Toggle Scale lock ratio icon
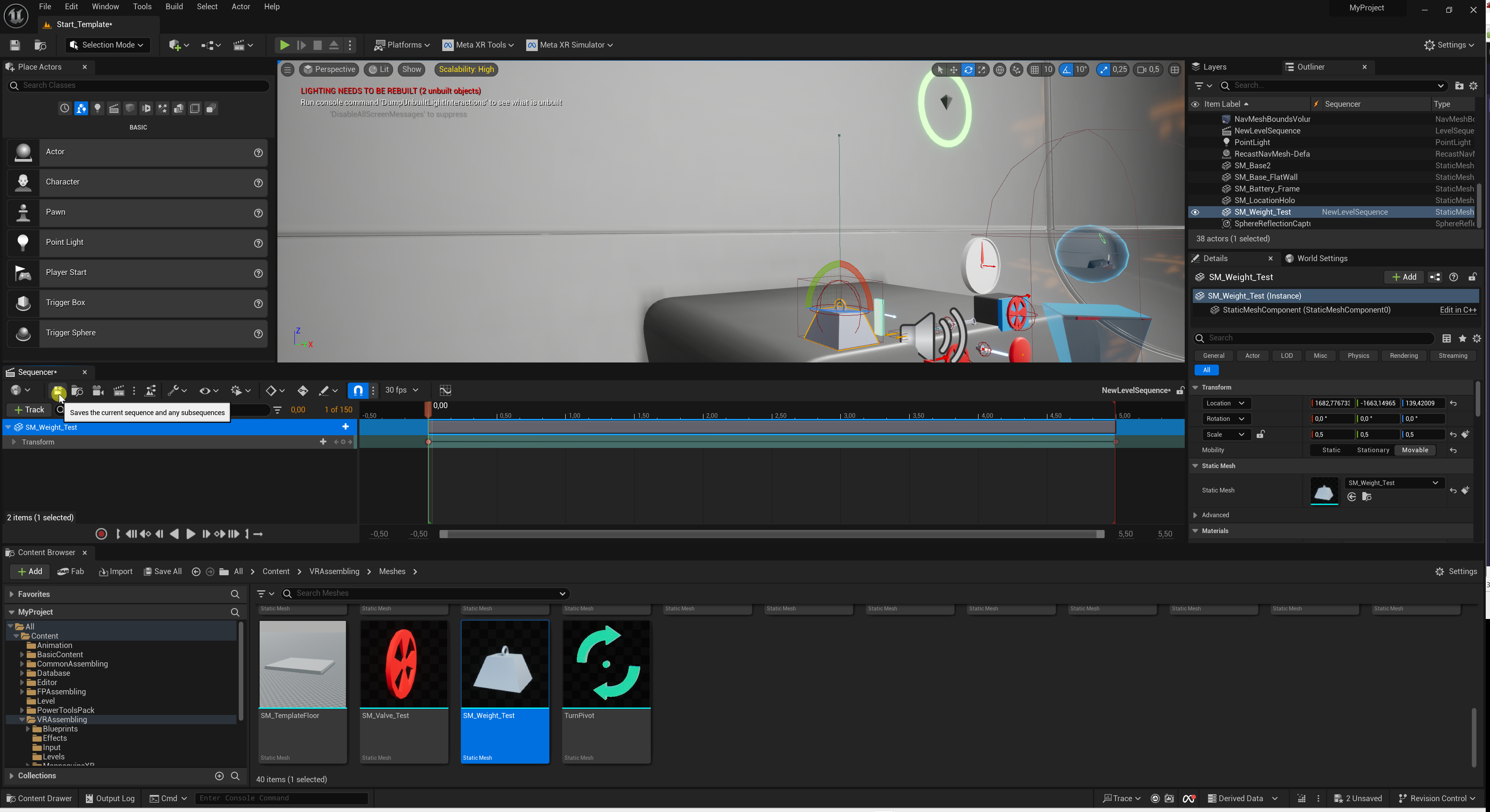The width and height of the screenshot is (1490, 812). [x=1261, y=434]
